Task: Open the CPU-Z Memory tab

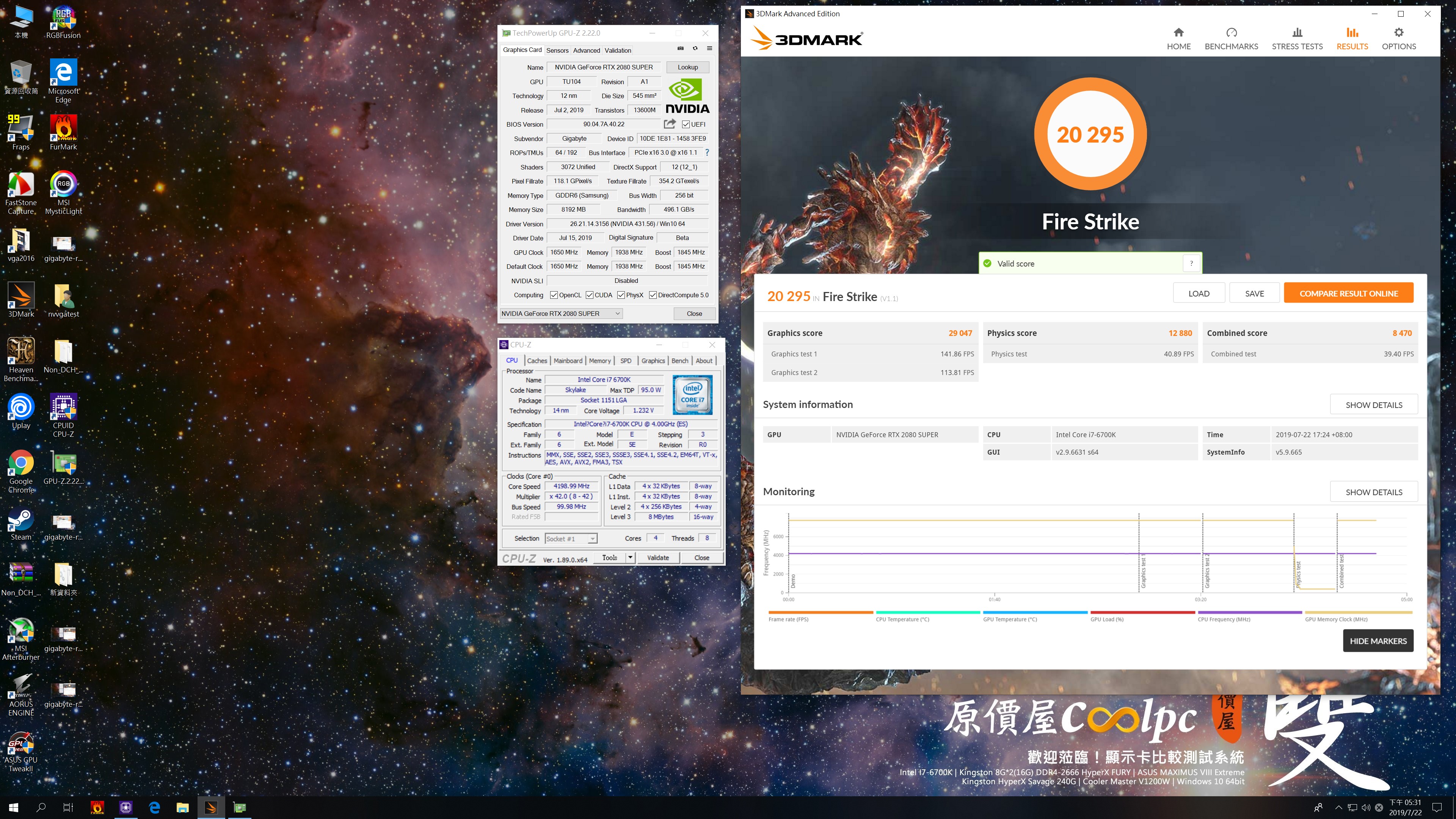Action: coord(600,361)
